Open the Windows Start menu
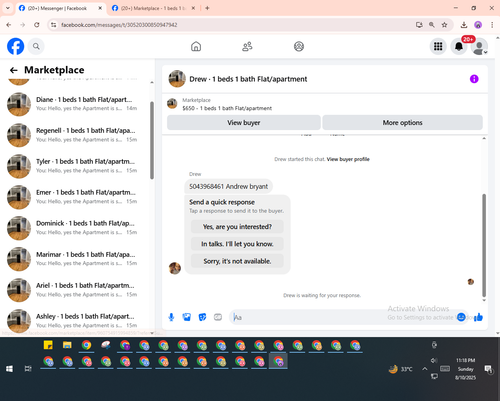This screenshot has width=500, height=401. pyautogui.click(x=9, y=369)
